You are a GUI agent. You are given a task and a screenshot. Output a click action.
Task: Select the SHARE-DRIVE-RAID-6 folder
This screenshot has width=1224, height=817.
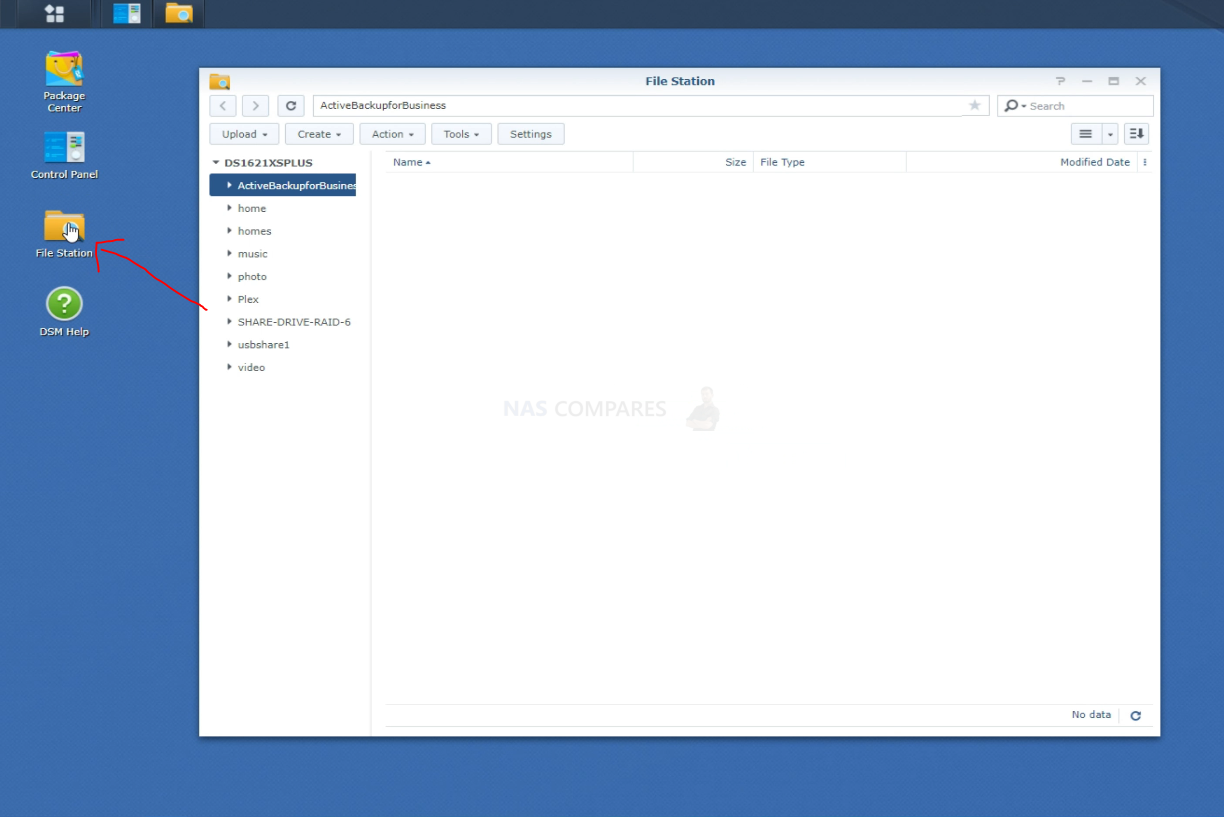(294, 322)
